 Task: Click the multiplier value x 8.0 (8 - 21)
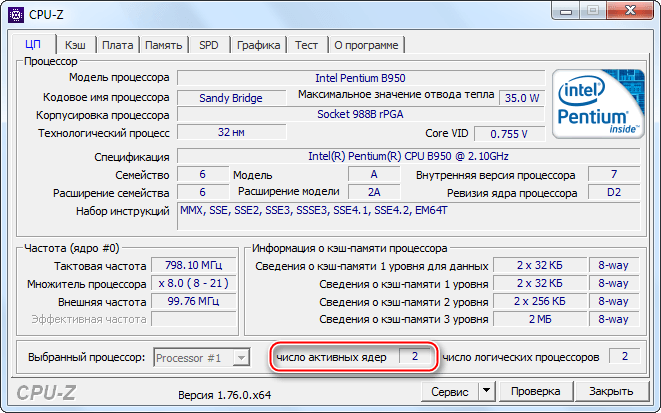pyautogui.click(x=193, y=283)
